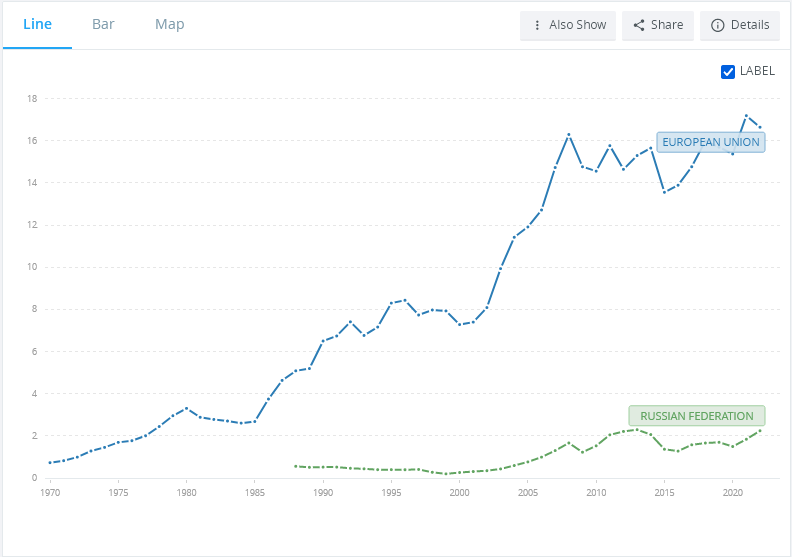792x557 pixels.
Task: Click the European Union 2008 peak point
Action: pos(569,134)
